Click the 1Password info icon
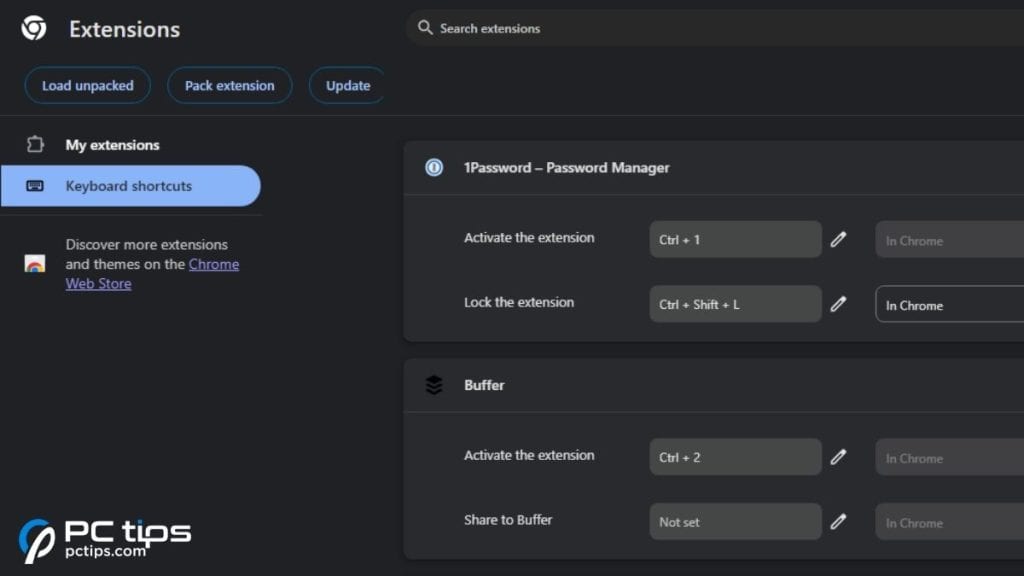Image resolution: width=1024 pixels, height=576 pixels. [432, 168]
